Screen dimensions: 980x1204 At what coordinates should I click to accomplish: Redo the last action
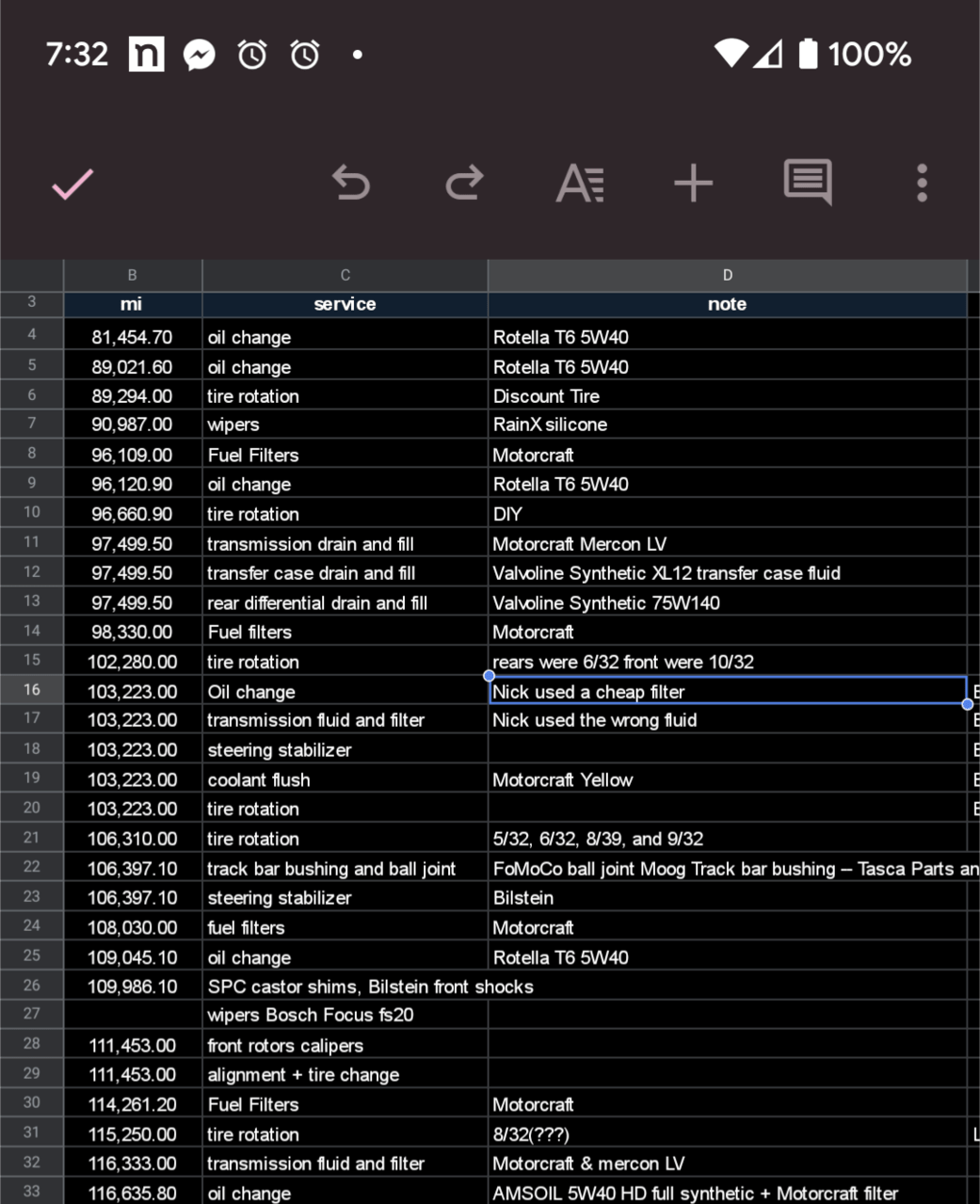pyautogui.click(x=464, y=183)
